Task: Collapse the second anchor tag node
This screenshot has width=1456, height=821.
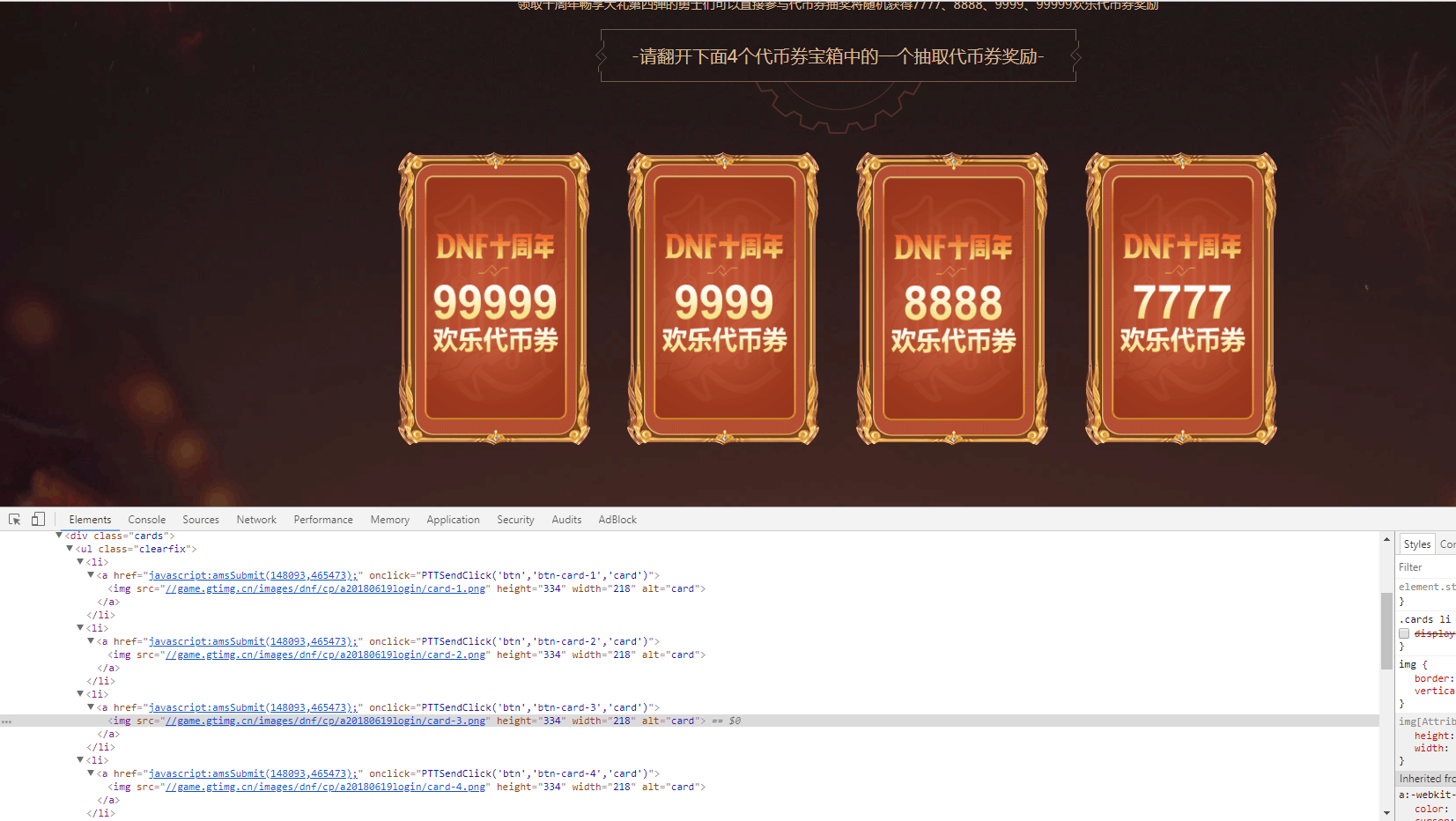Action: 91,640
